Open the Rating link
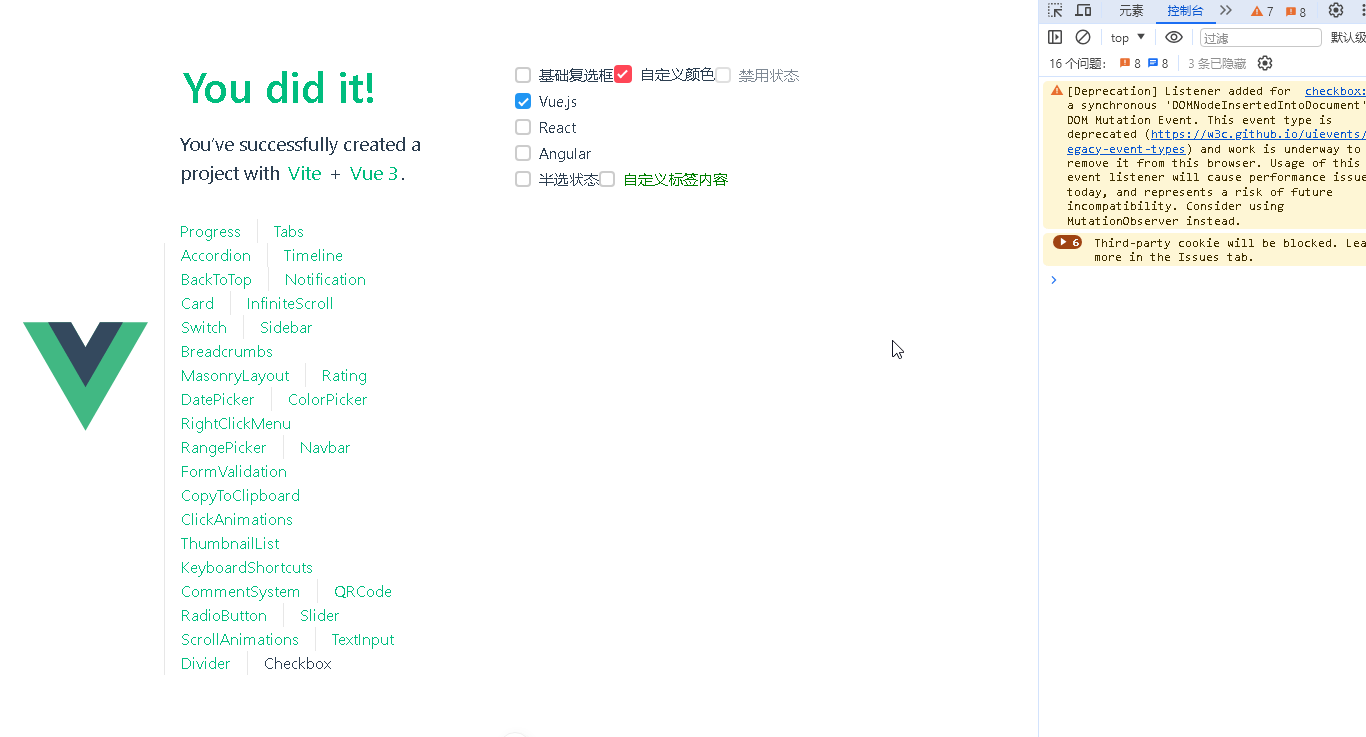 point(344,375)
